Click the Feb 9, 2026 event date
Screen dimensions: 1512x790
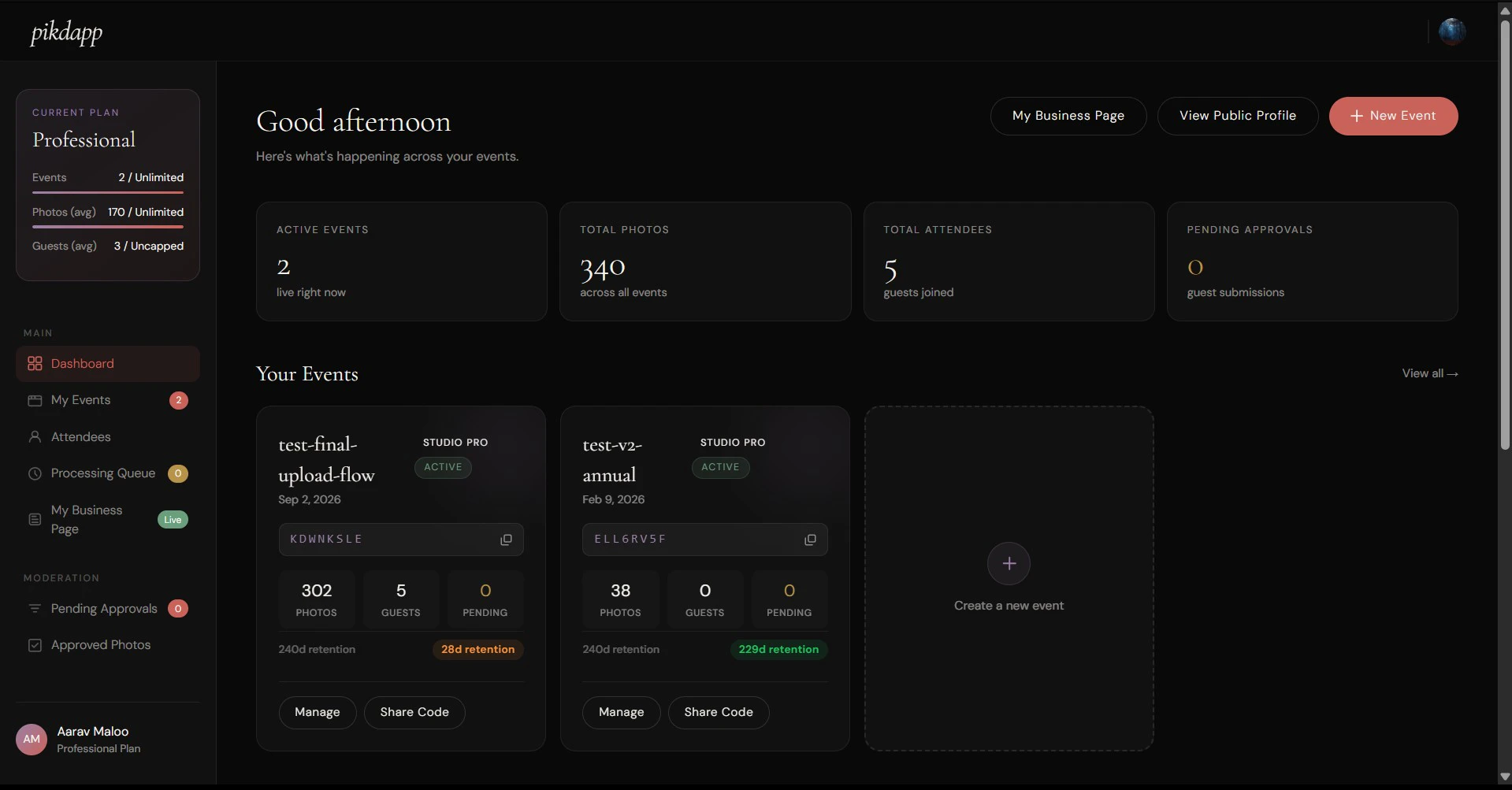(614, 499)
